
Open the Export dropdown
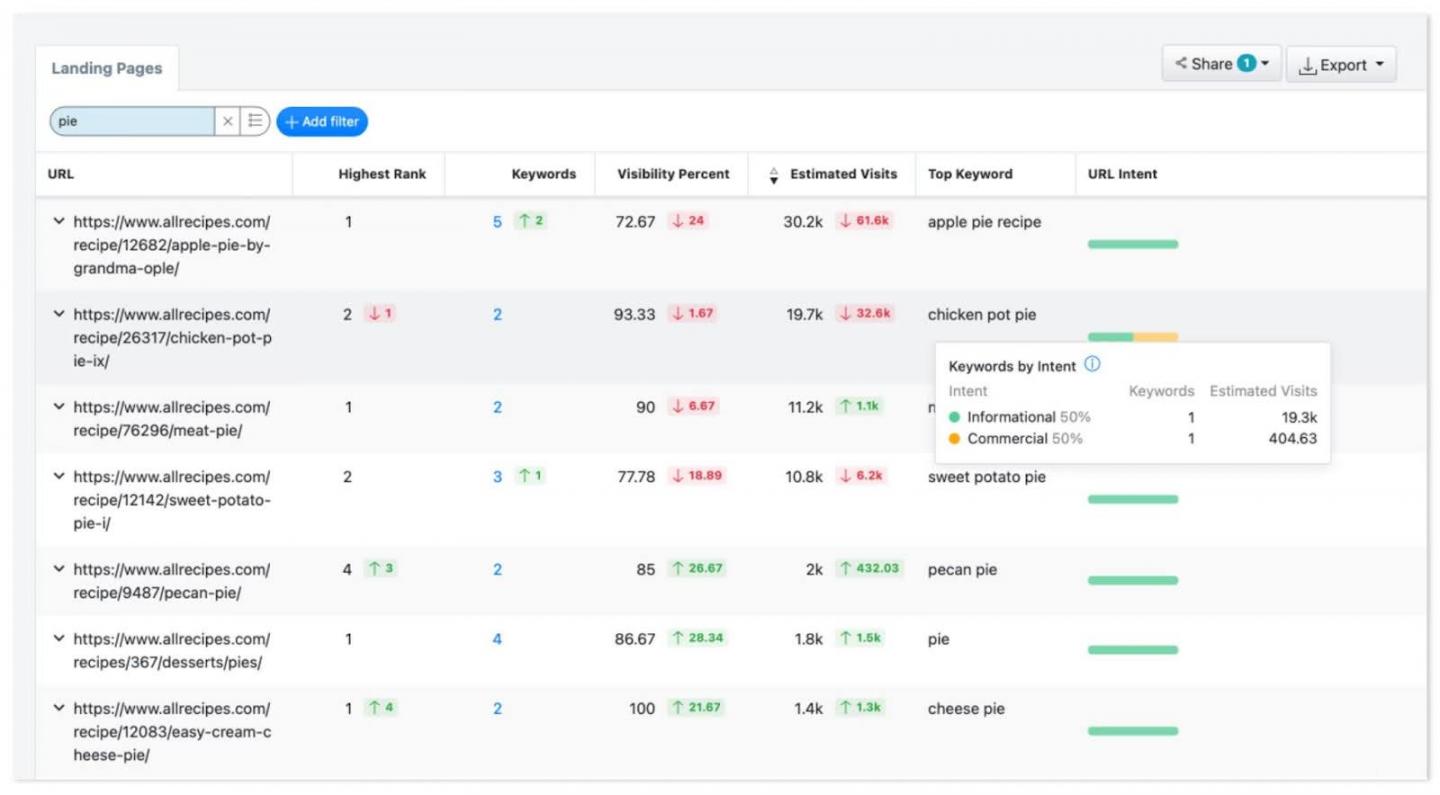[1341, 65]
